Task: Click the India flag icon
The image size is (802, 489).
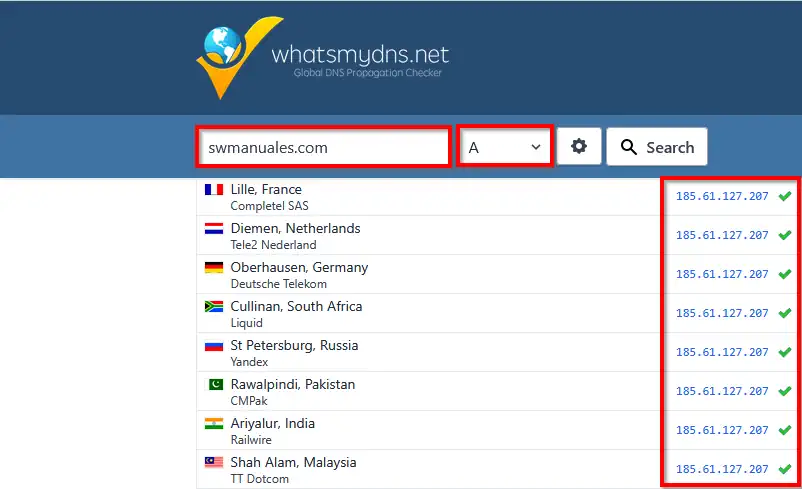Action: pyautogui.click(x=214, y=424)
